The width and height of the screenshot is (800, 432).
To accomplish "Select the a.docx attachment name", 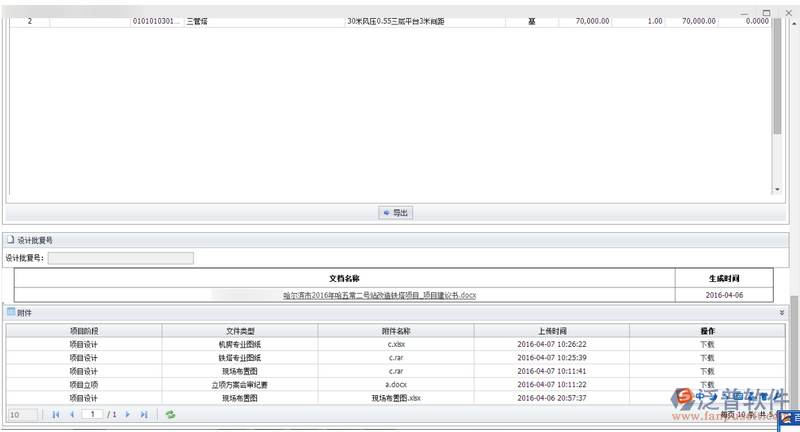I will [x=396, y=385].
